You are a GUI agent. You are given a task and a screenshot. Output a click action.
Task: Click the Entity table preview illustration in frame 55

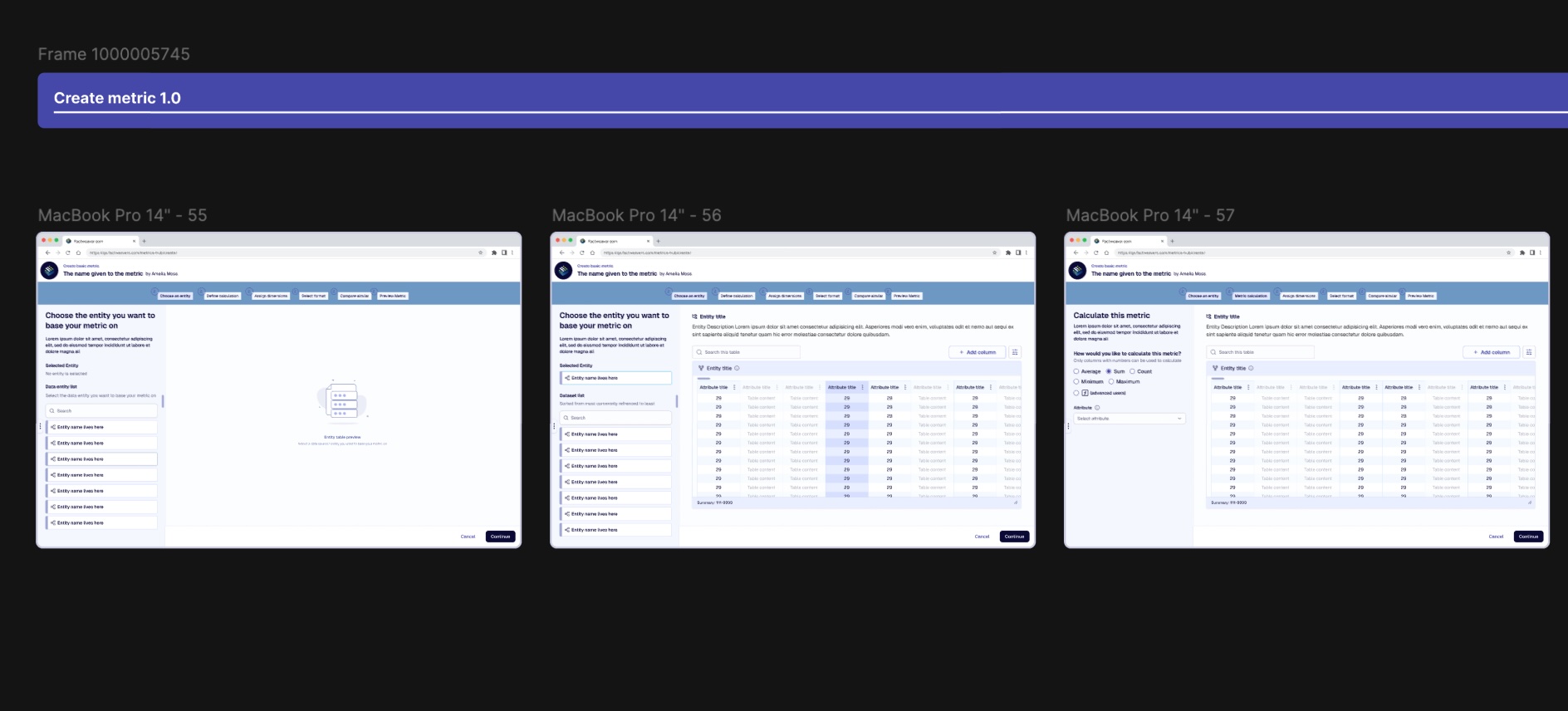(342, 401)
